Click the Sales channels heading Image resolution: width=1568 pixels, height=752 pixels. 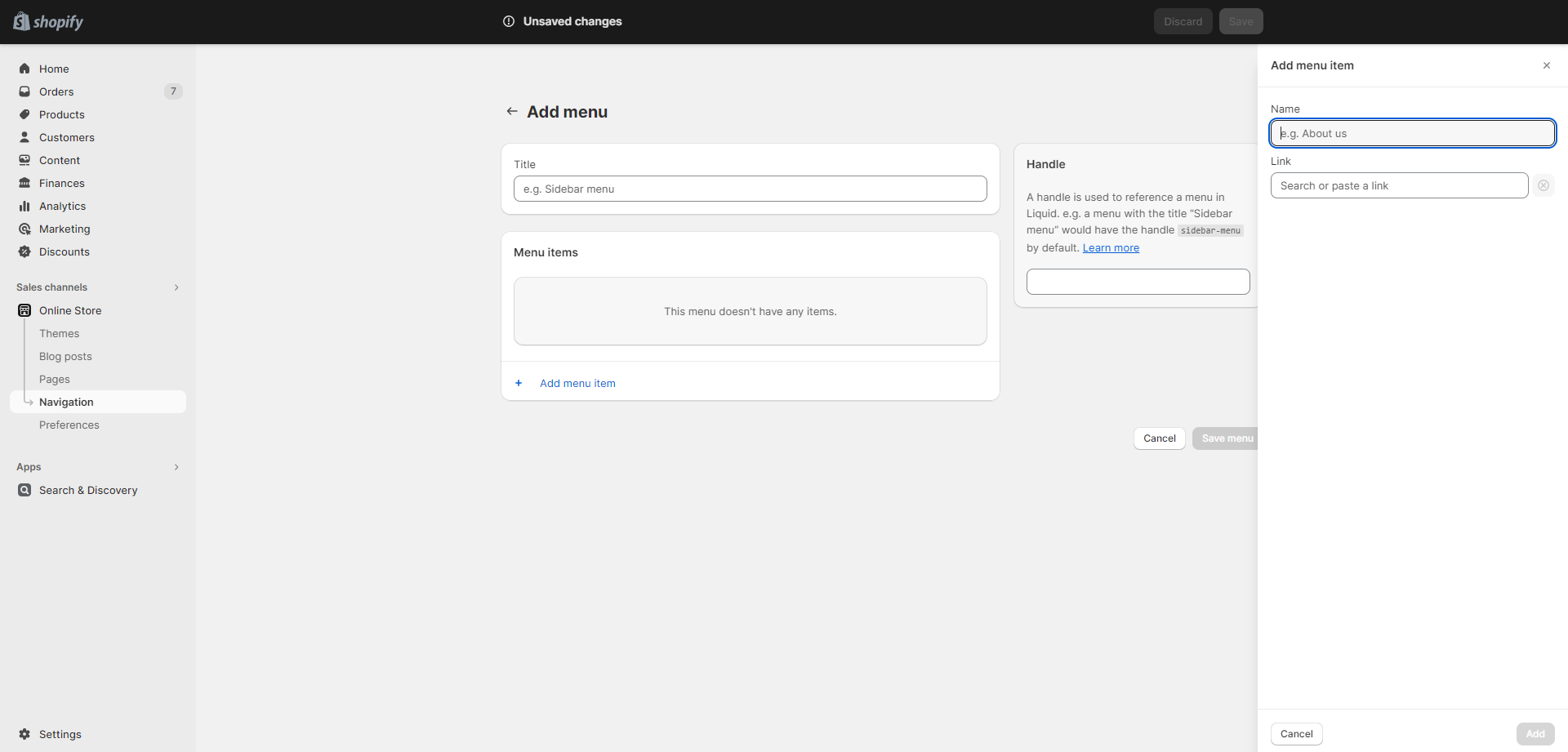[x=52, y=287]
